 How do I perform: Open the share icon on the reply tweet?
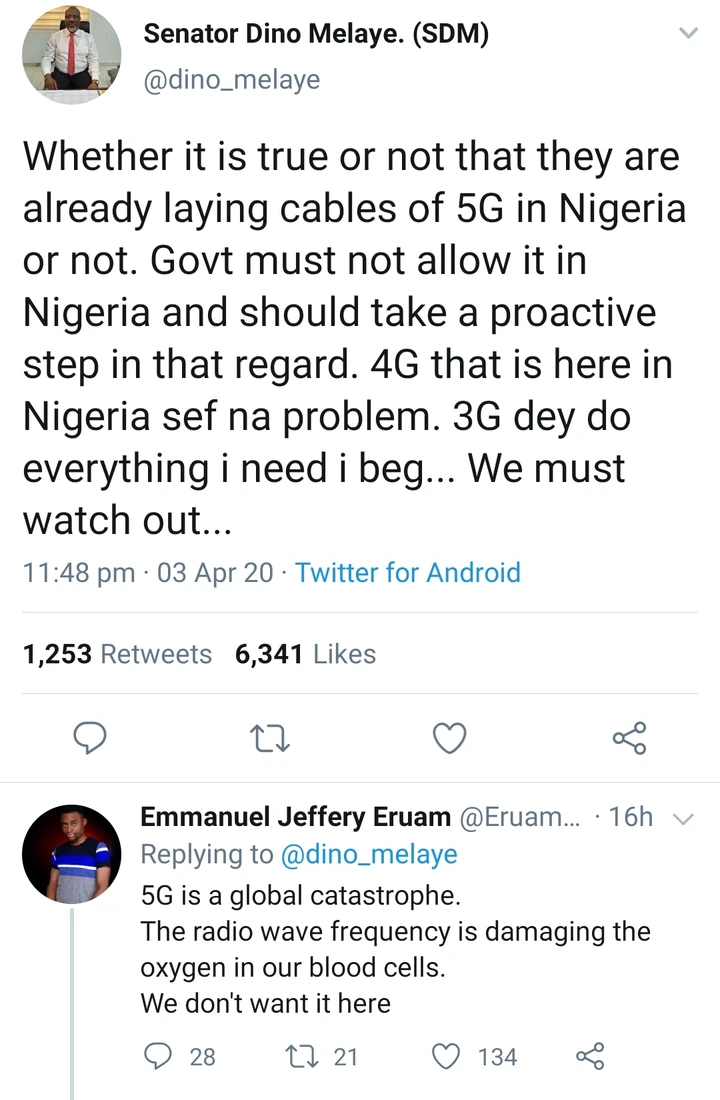(x=590, y=1056)
